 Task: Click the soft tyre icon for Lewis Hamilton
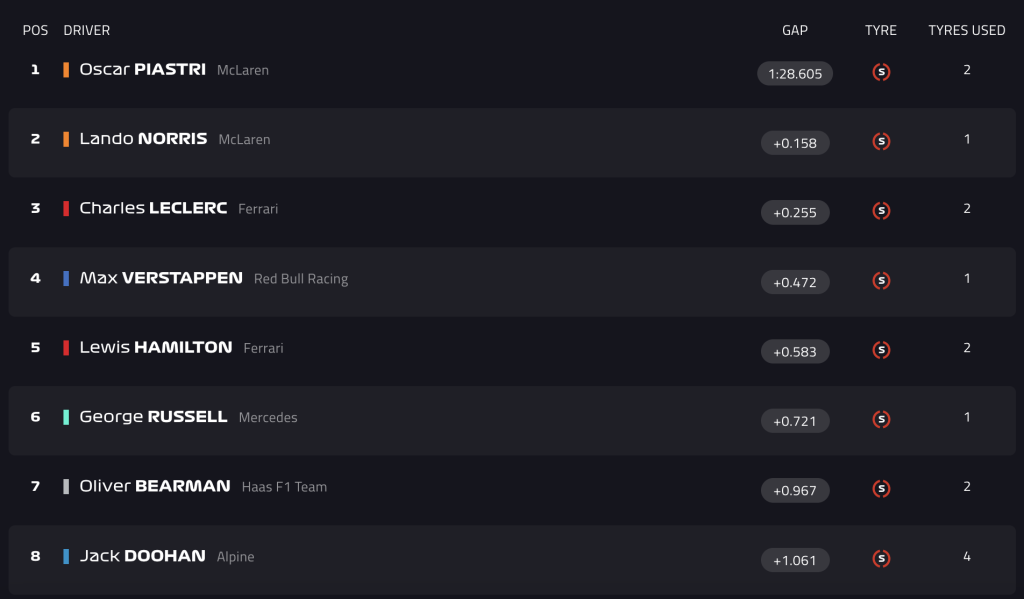point(881,350)
